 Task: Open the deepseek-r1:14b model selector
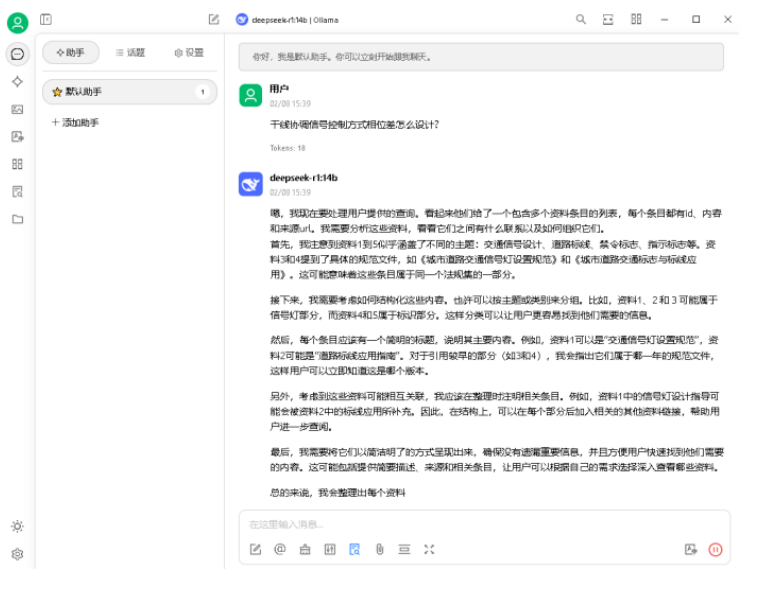287,20
